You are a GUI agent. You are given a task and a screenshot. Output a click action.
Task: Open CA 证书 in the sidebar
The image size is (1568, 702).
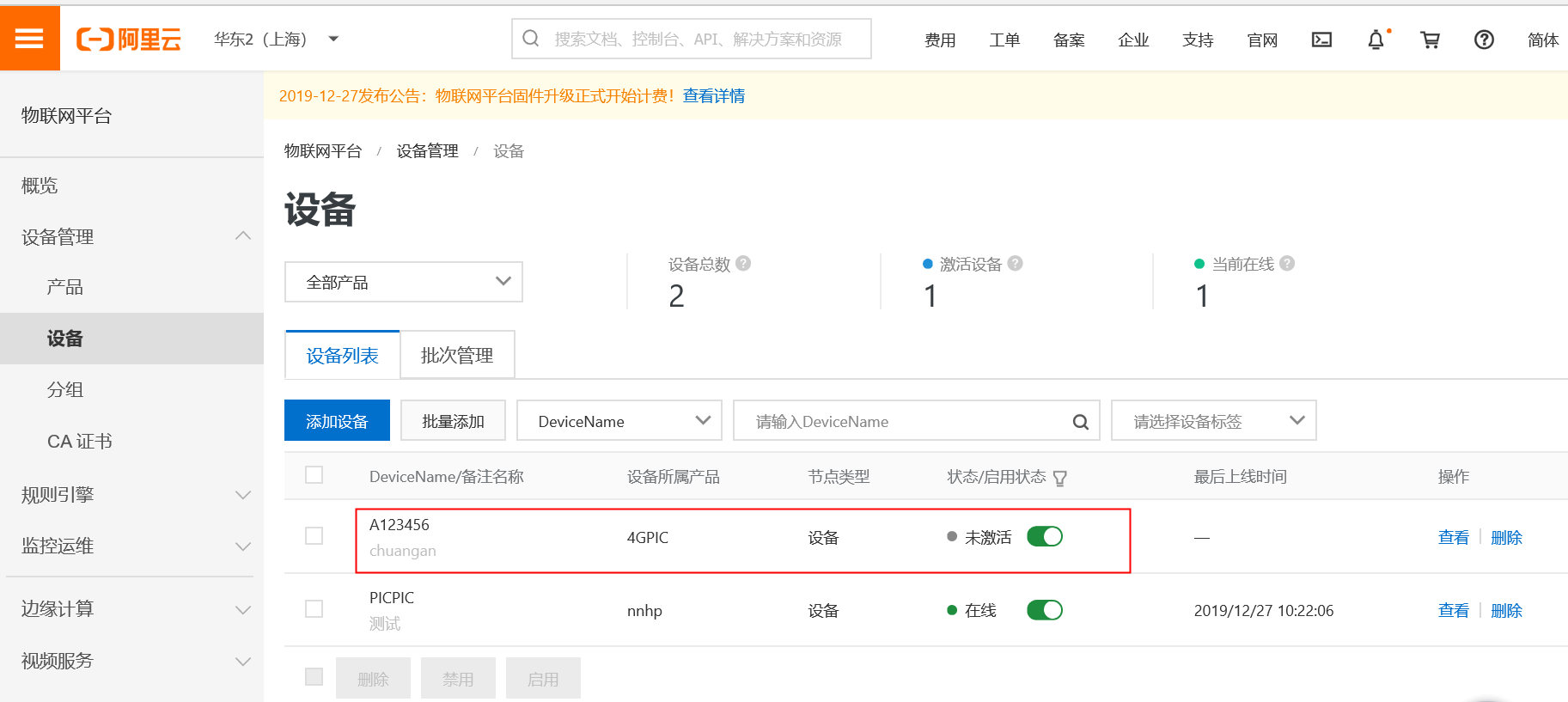(x=80, y=442)
